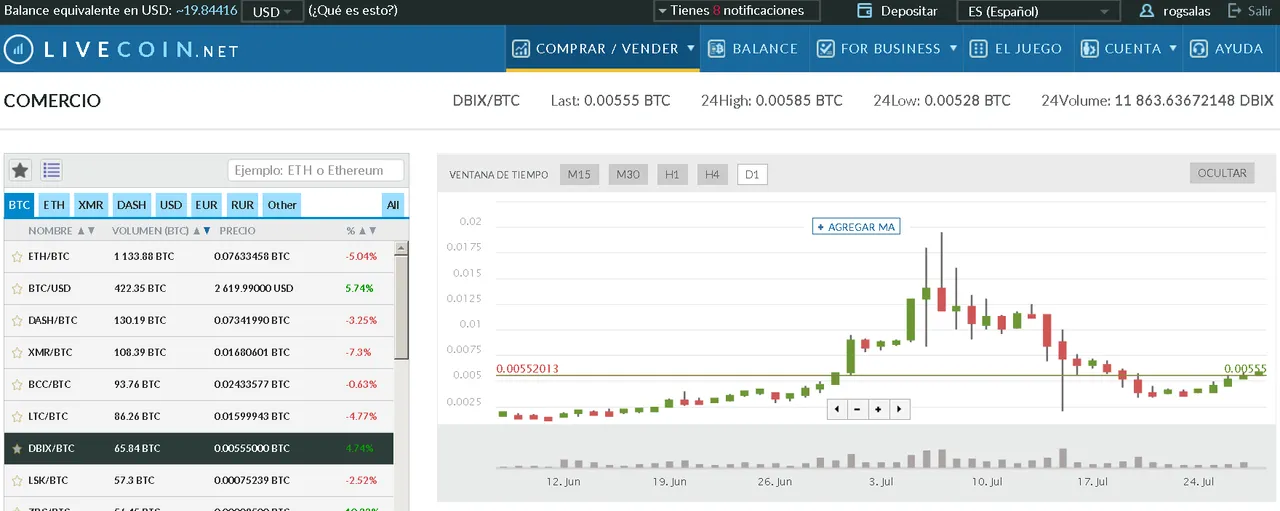
Task: Zoom out chart with the minus button
Action: point(858,409)
